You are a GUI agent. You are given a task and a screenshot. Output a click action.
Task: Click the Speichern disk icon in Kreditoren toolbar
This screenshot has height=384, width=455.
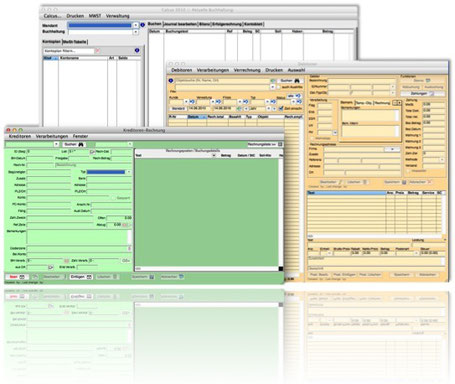pyautogui.click(x=152, y=277)
